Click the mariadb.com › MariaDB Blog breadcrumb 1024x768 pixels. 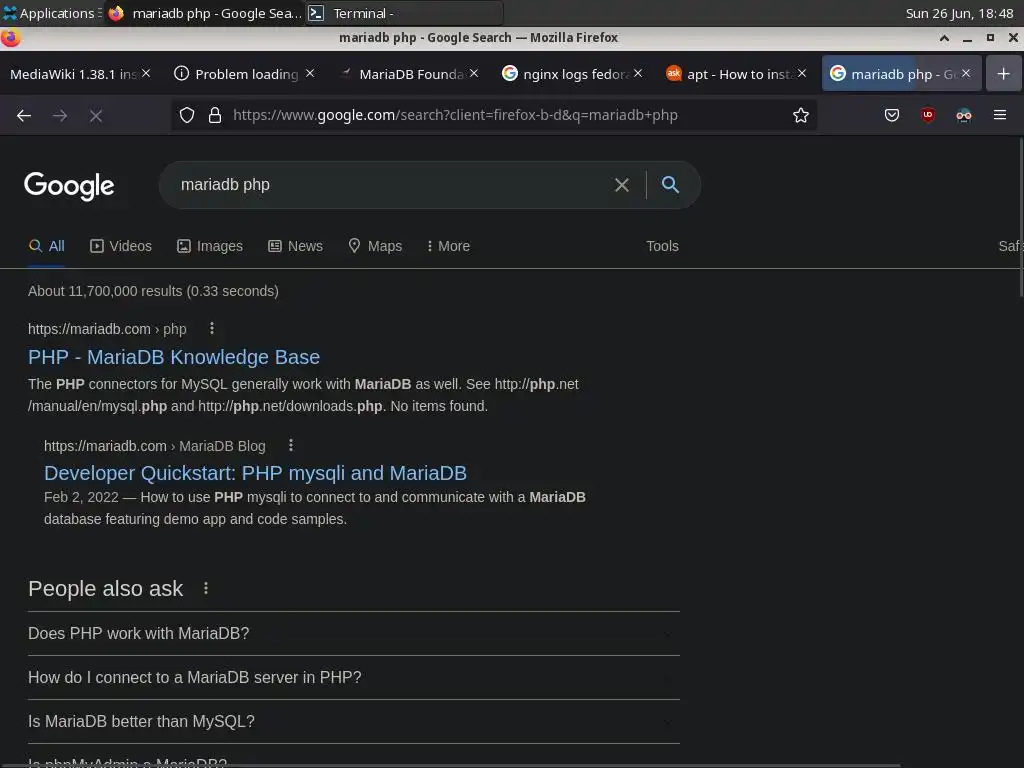coord(155,446)
